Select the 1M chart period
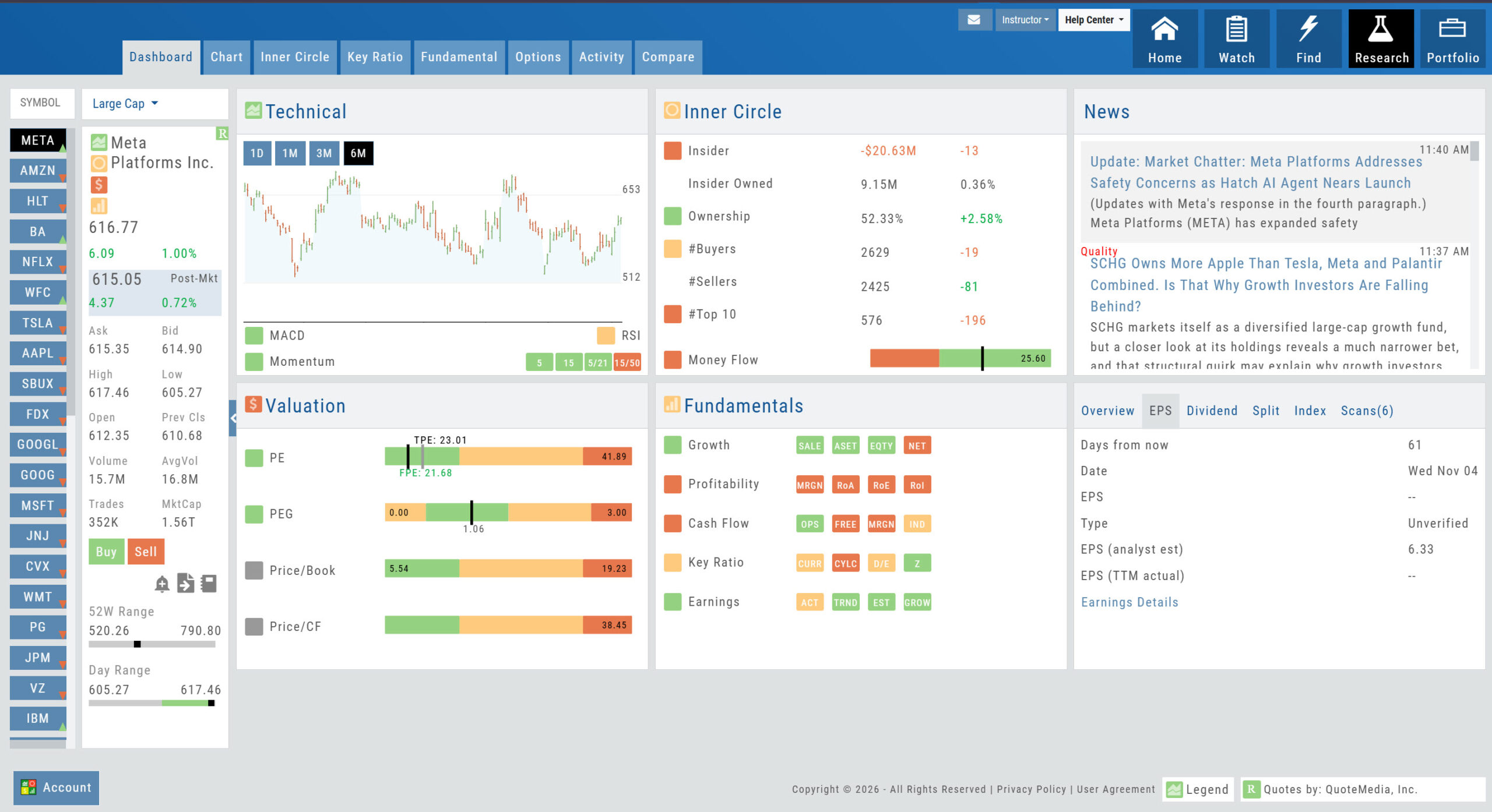The height and width of the screenshot is (812, 1492). click(290, 153)
